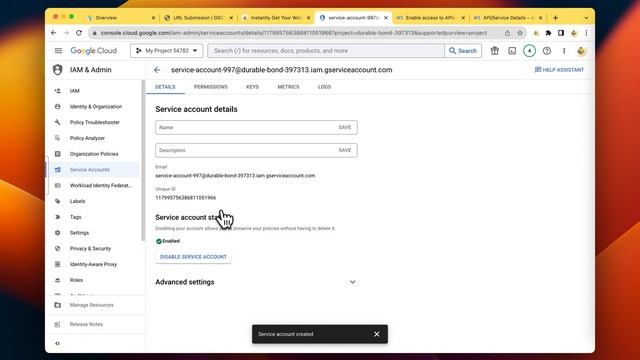The image size is (640, 360).
Task: Reload the page in the browser
Action: point(79,33)
